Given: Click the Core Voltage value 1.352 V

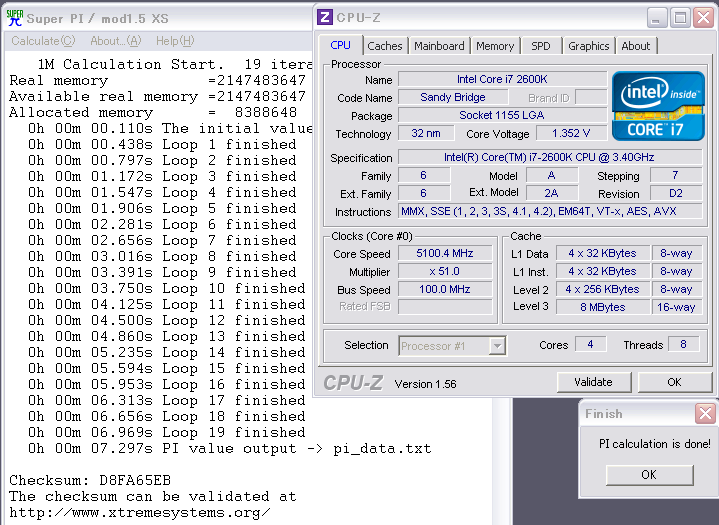Looking at the screenshot, I should (x=571, y=133).
